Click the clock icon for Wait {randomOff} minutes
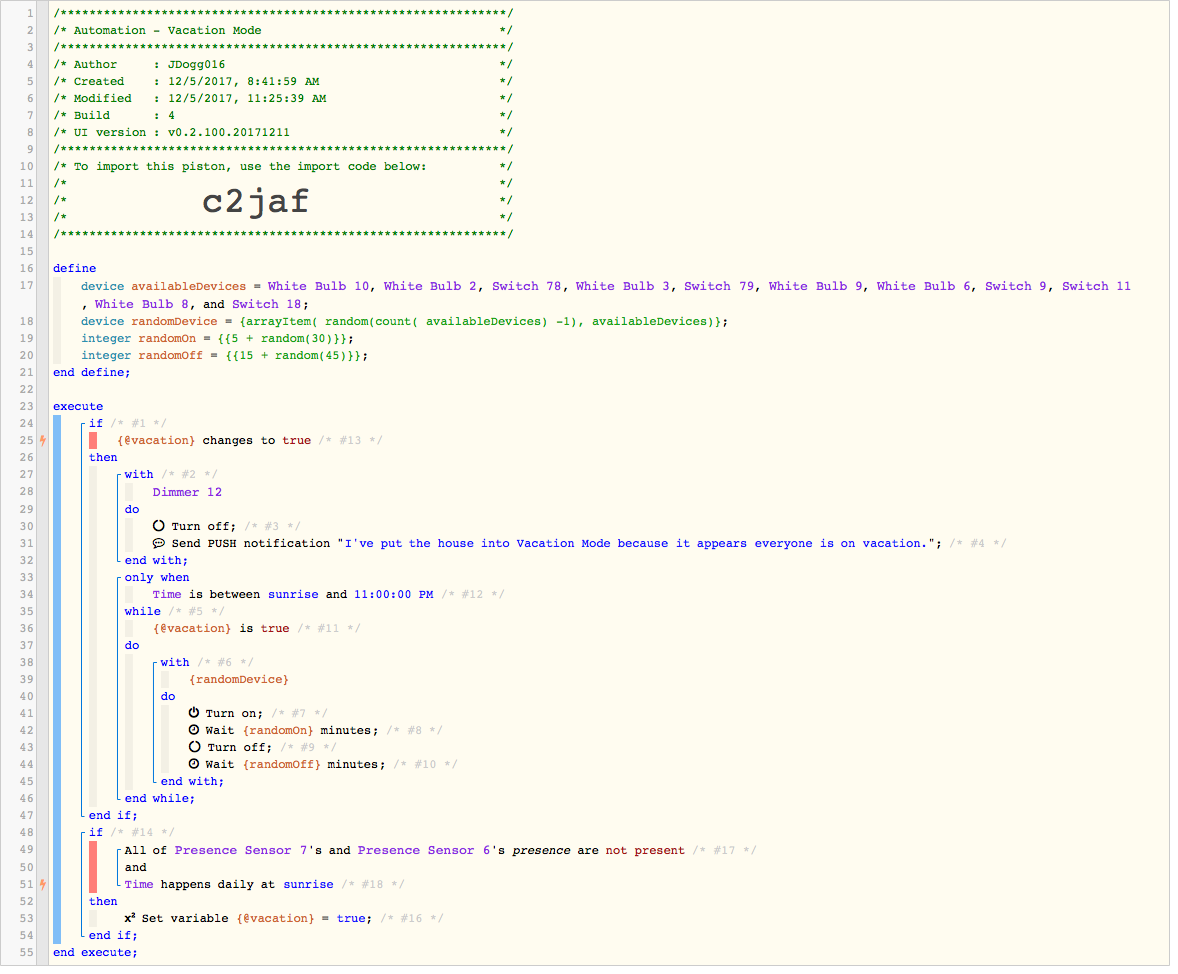1178x974 pixels. coord(194,765)
